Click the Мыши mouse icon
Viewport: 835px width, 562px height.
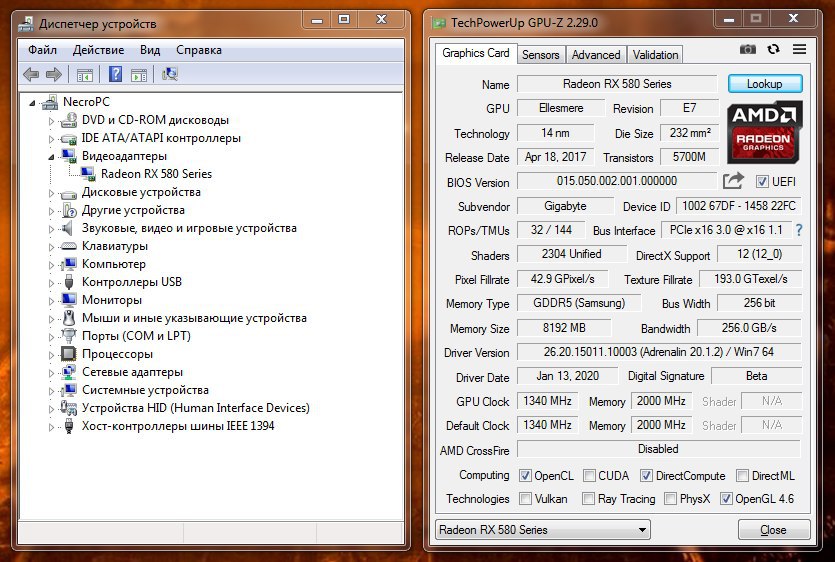tap(69, 318)
